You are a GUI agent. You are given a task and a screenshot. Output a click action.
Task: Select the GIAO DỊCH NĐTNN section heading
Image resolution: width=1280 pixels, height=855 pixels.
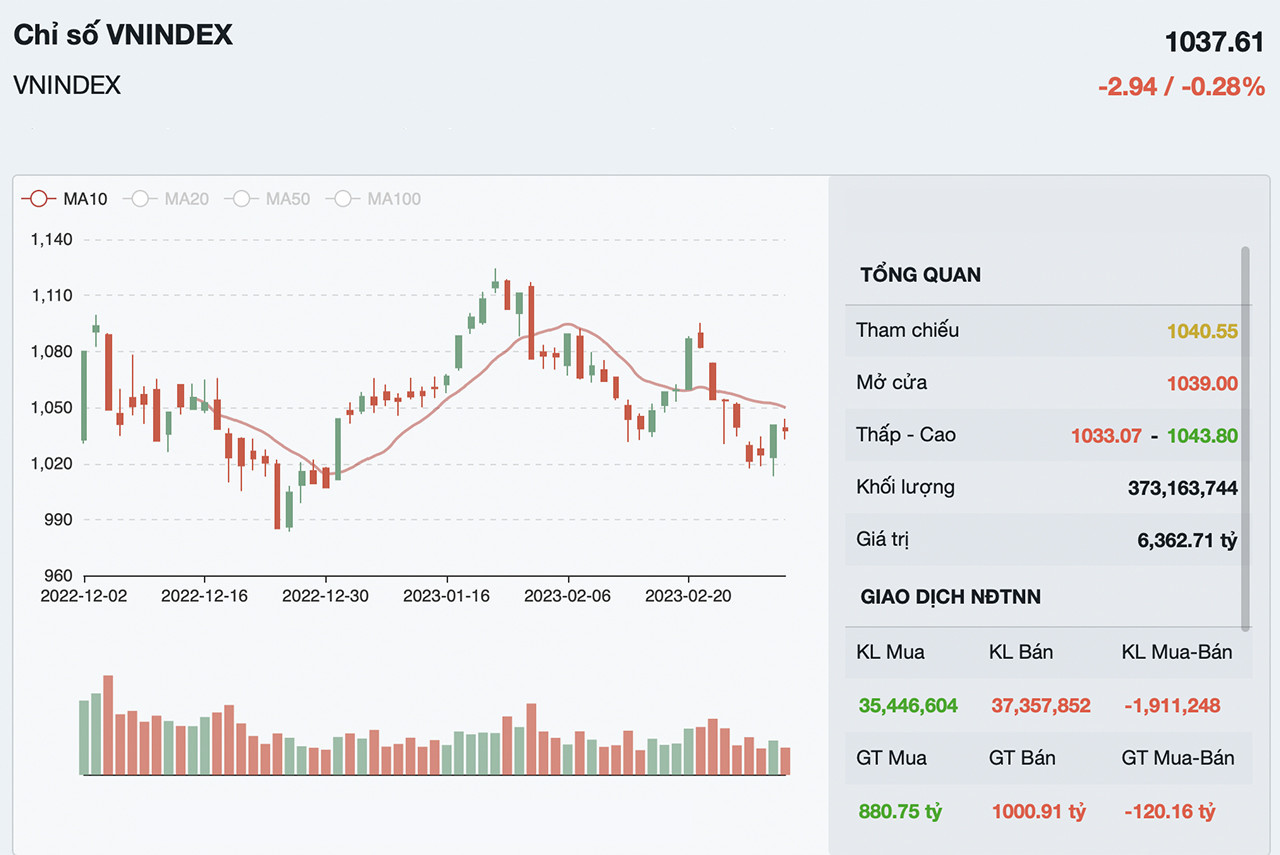950,597
